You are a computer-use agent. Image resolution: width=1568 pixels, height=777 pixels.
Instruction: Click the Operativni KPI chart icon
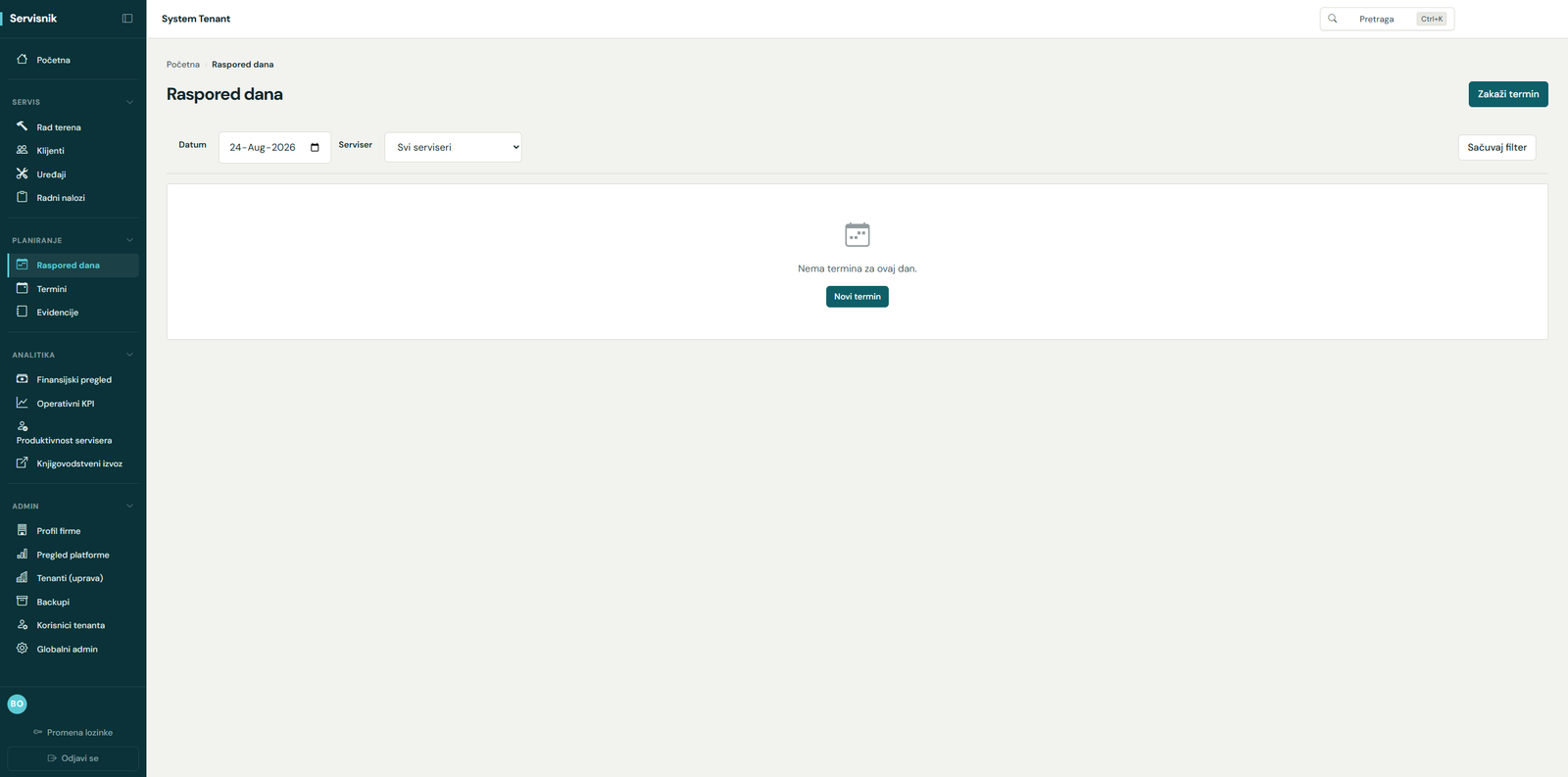pos(22,403)
